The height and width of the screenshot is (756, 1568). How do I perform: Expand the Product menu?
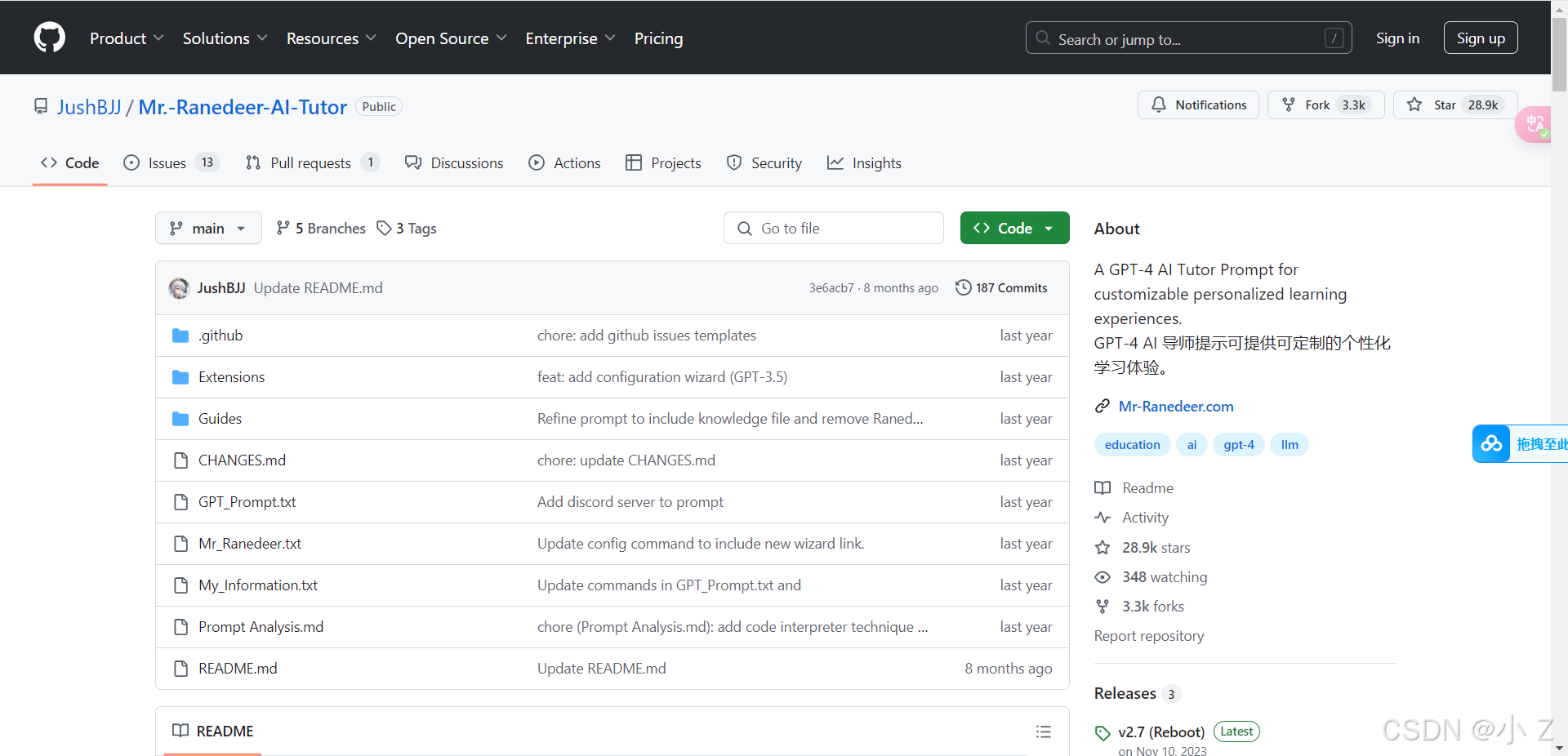tap(127, 38)
